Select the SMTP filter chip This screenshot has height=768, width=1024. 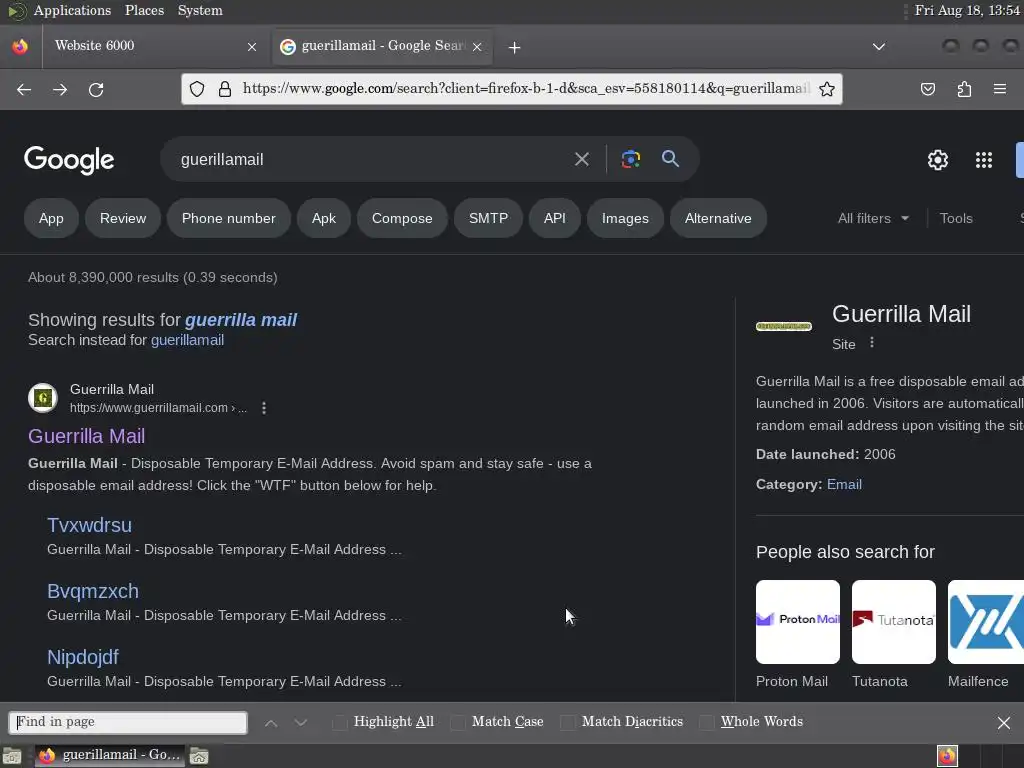[x=488, y=218]
